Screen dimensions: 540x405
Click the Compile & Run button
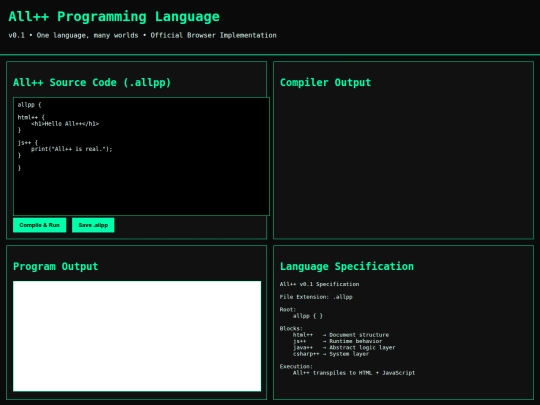point(40,225)
